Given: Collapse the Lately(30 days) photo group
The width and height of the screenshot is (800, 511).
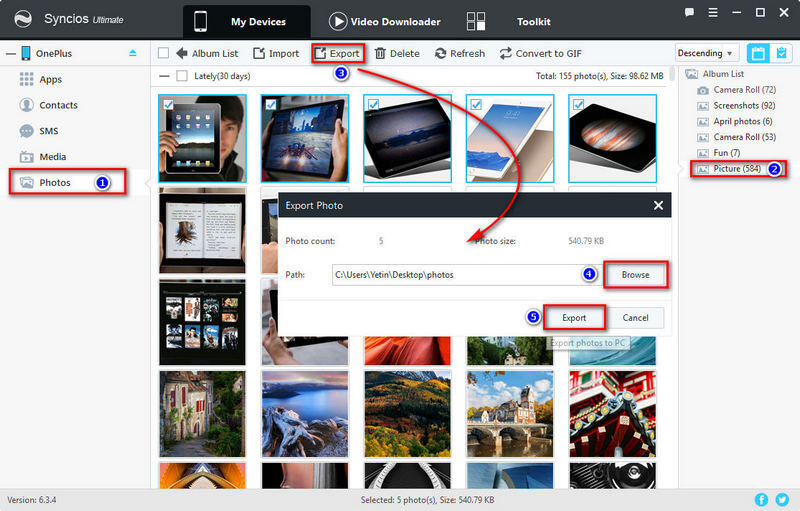Looking at the screenshot, I should (x=164, y=76).
